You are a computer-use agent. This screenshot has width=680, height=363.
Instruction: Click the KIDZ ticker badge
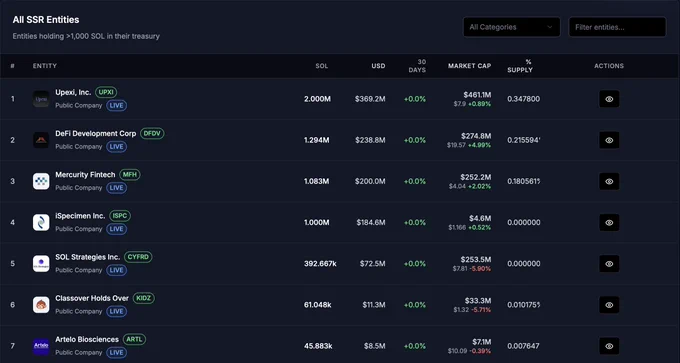(x=144, y=298)
